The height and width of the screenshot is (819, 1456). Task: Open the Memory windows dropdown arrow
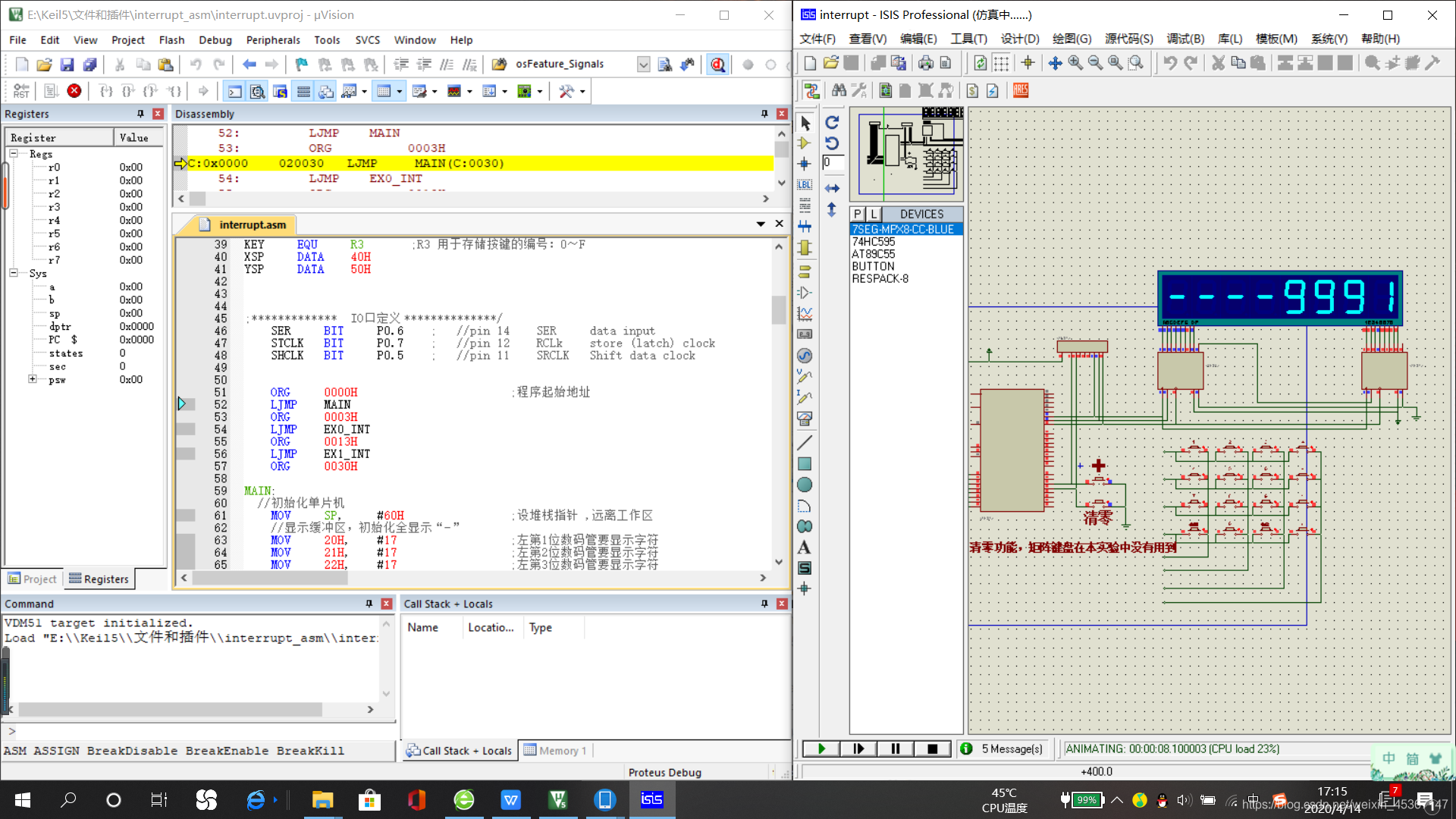click(x=400, y=92)
